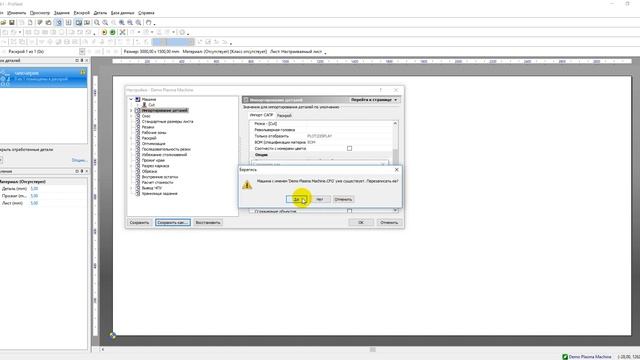Select the hand pan tool icon
The width and height of the screenshot is (640, 360).
(x=149, y=23)
